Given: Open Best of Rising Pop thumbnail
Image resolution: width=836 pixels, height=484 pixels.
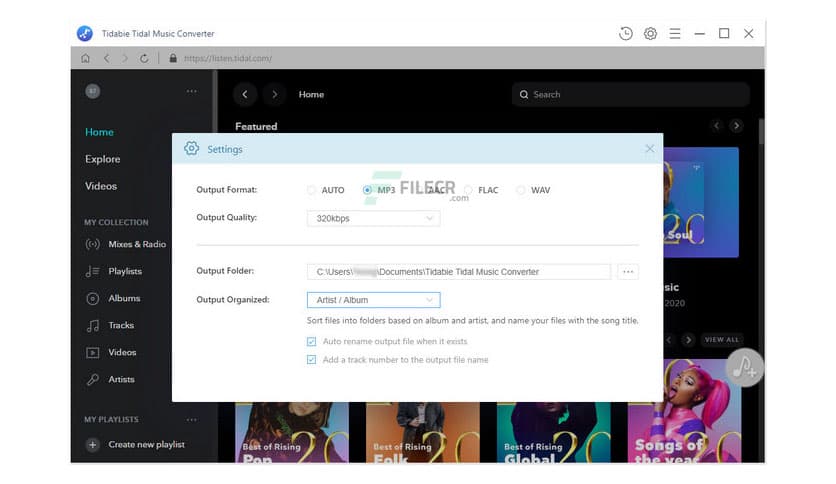Looking at the screenshot, I should point(292,432).
